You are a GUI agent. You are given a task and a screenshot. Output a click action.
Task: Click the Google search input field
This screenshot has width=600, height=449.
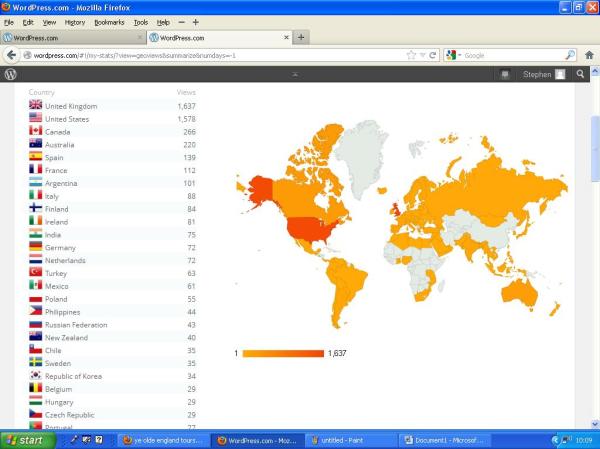[513, 56]
